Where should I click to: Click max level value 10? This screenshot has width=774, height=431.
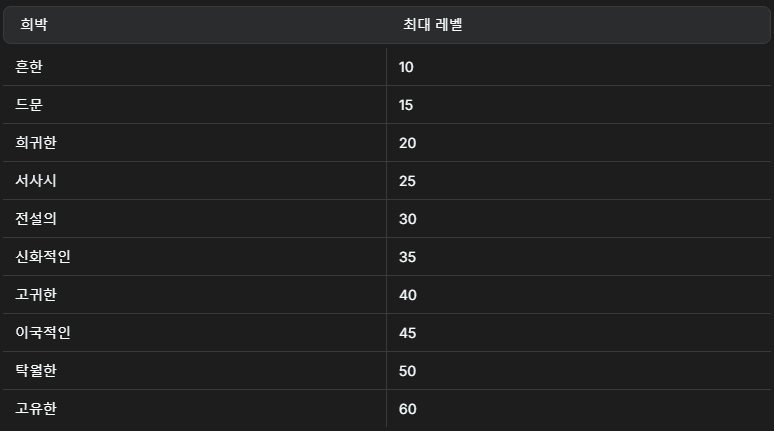[x=406, y=67]
